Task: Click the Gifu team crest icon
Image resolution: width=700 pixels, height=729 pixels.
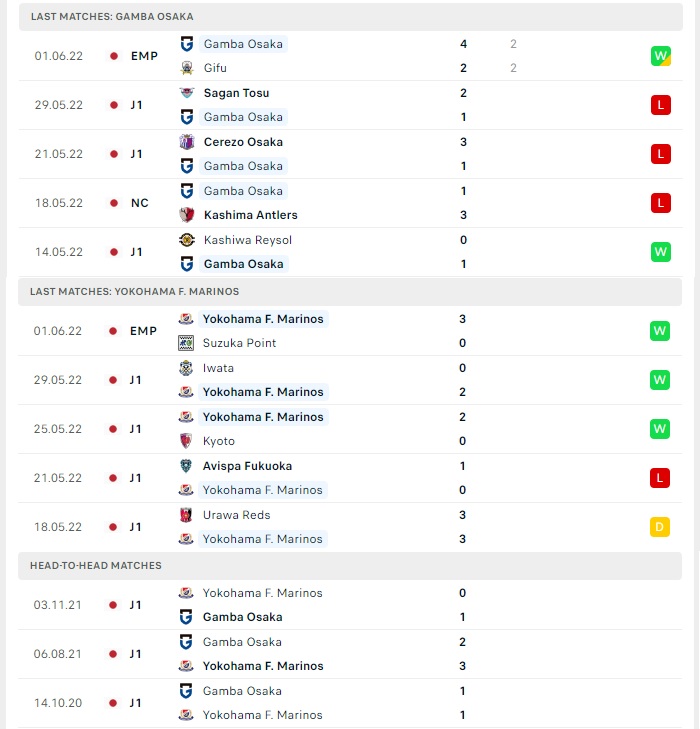Action: click(187, 68)
